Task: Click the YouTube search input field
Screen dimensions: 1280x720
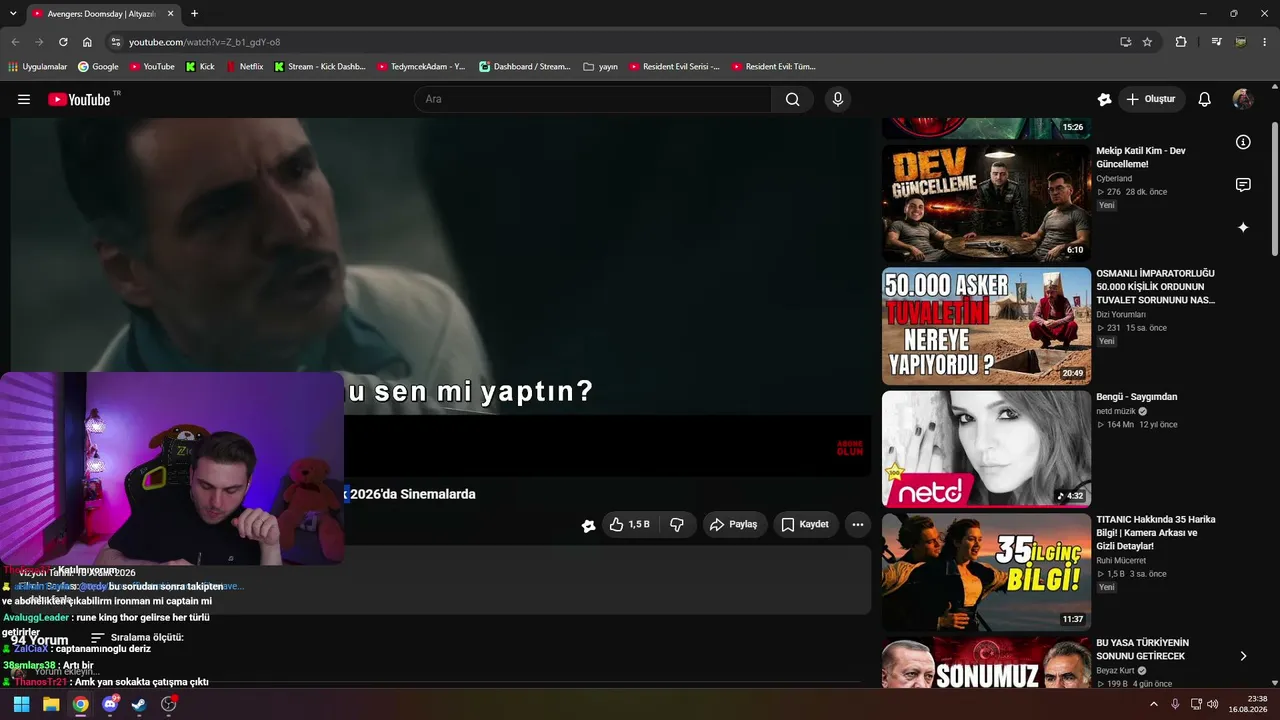Action: [x=595, y=99]
